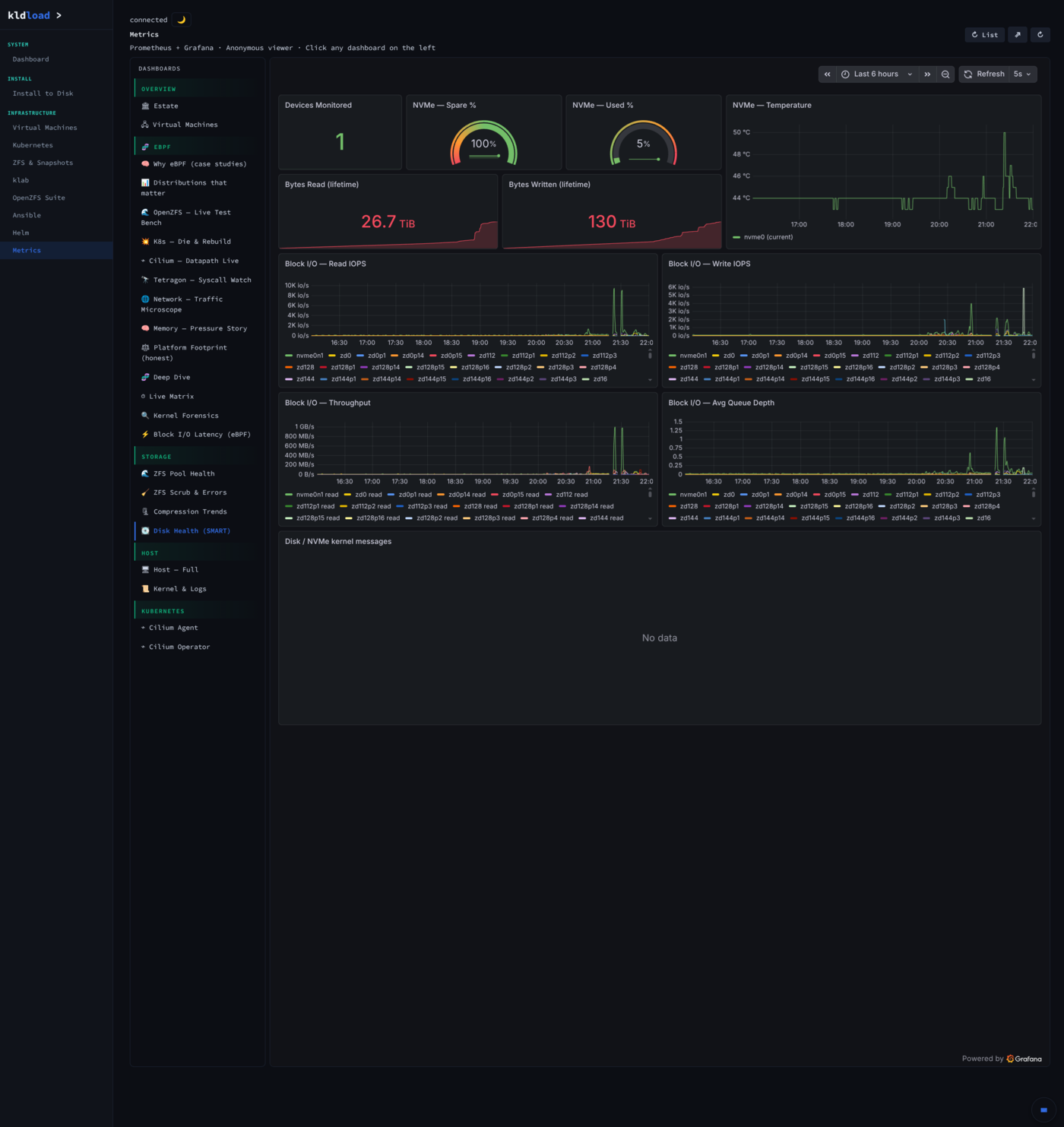Open ZFS Pool Health wave icon
This screenshot has width=1064, height=1127.
coord(145,473)
